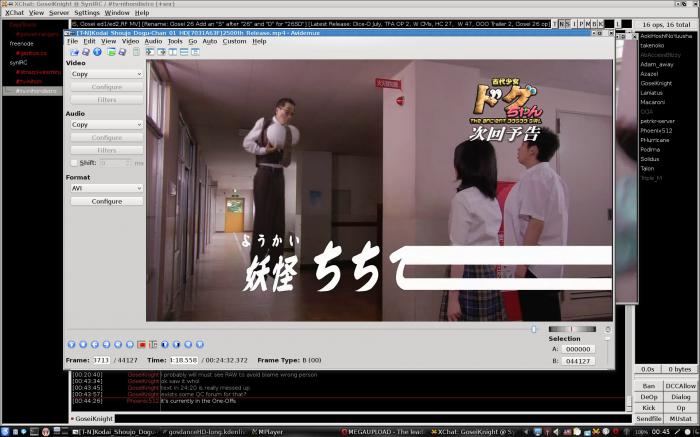This screenshot has width=700, height=437.
Task: Set selection marker B icon
Action: [x=153, y=345]
